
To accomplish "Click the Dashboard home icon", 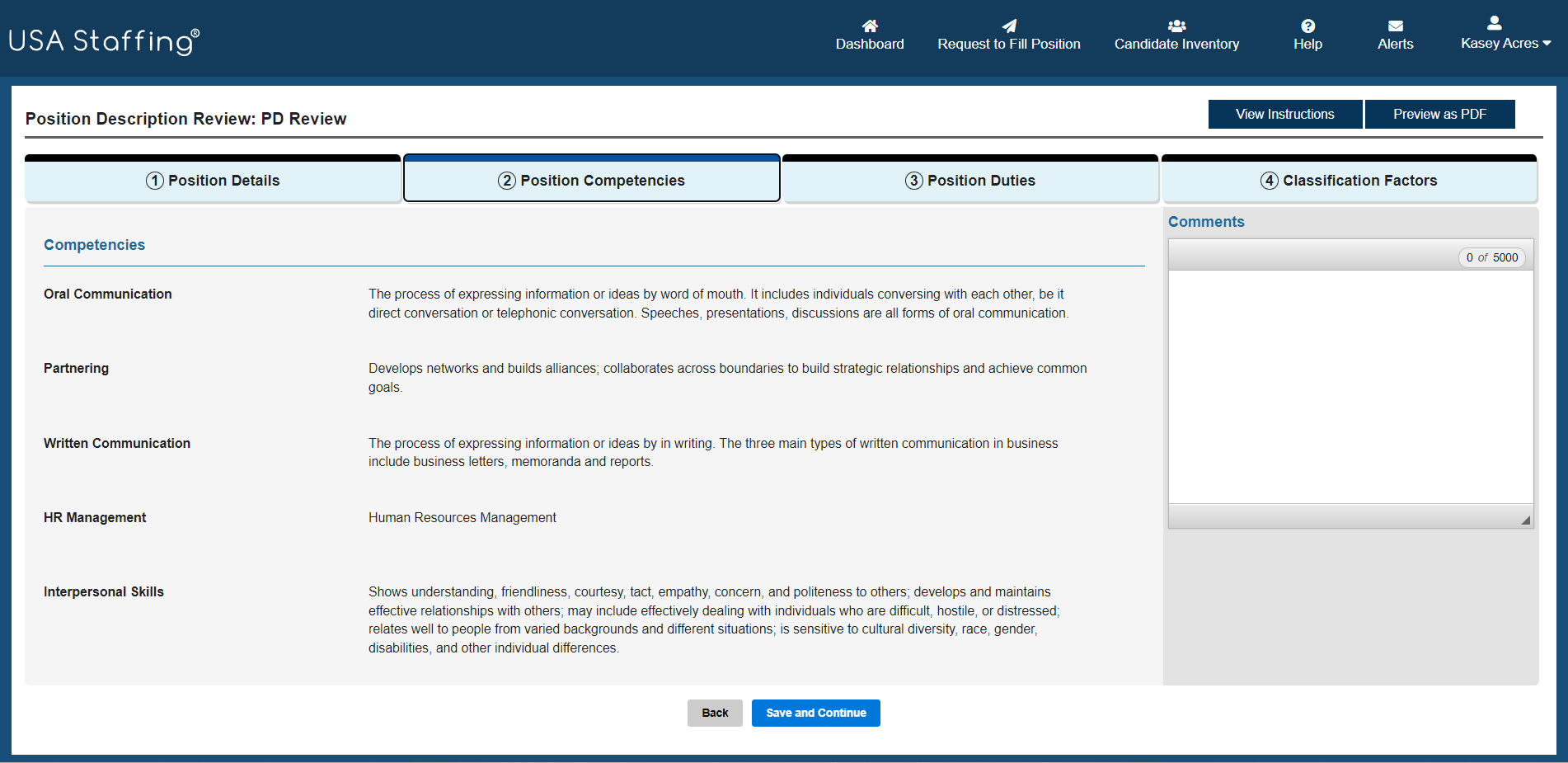I will 870,26.
